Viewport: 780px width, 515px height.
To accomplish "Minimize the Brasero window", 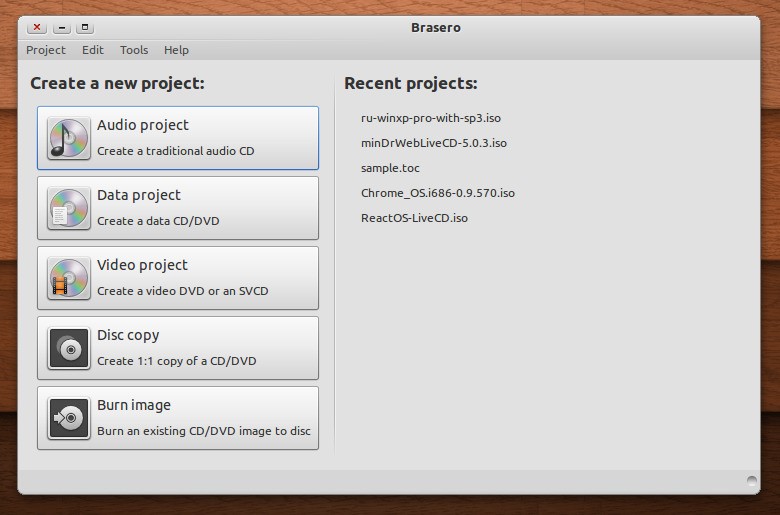I will pos(62,27).
